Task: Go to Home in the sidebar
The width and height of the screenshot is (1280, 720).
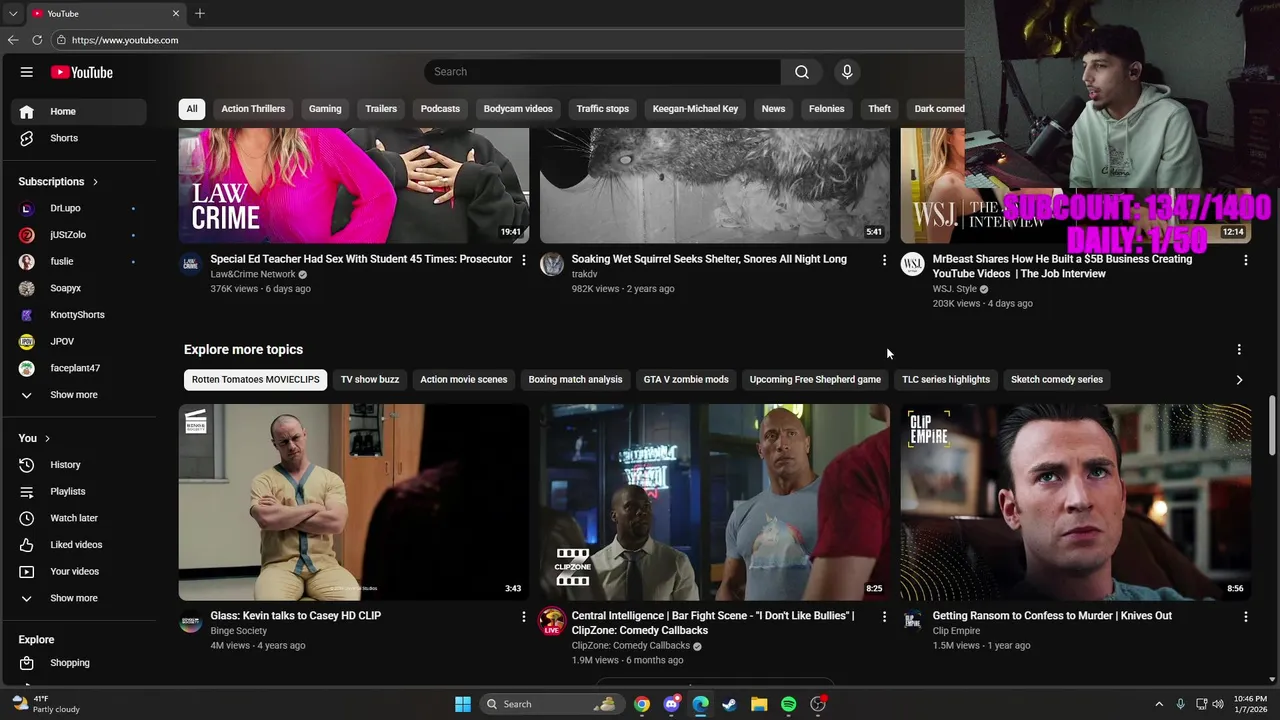Action: click(77, 111)
